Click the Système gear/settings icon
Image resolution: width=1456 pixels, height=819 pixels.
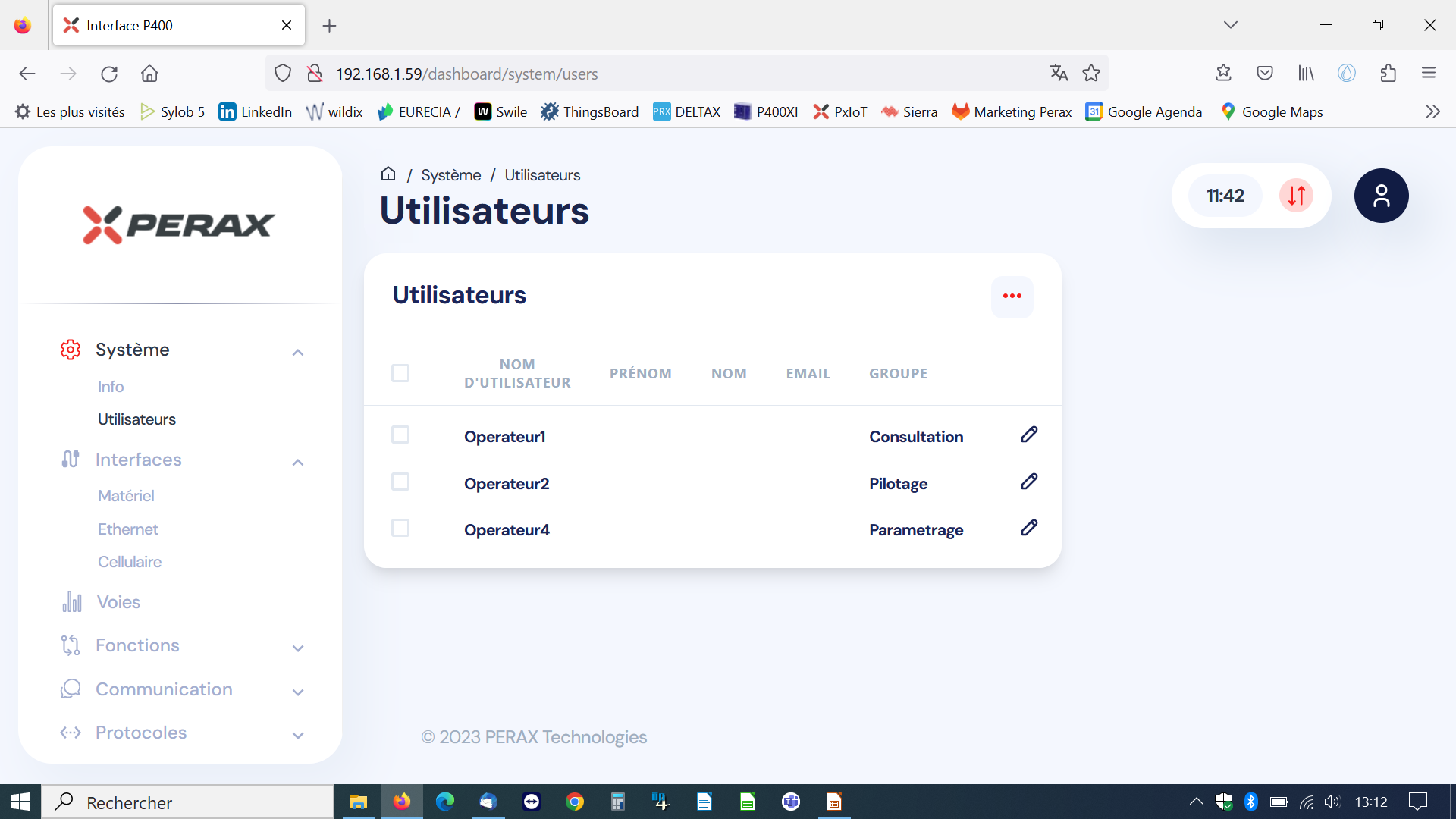point(70,349)
